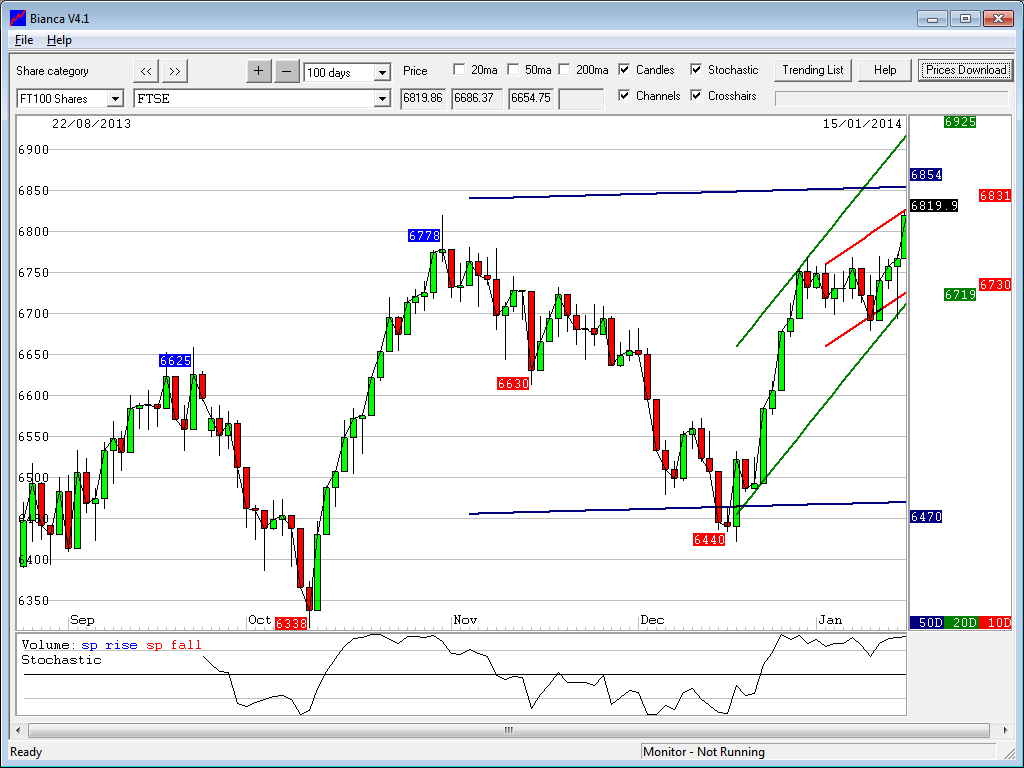This screenshot has width=1024, height=768.
Task: Disable the Candles checkbox
Action: 624,70
